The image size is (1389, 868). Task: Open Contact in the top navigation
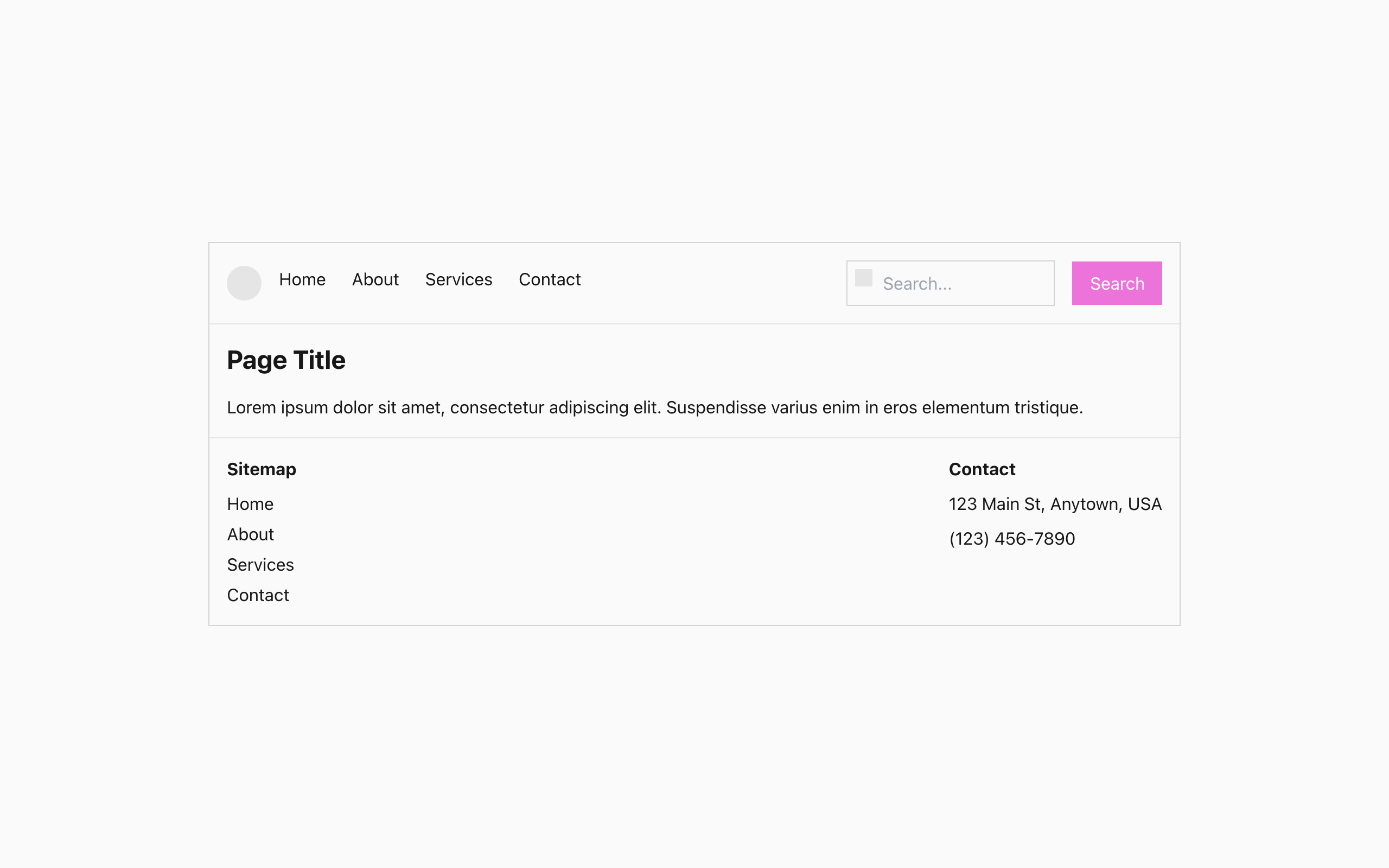549,279
